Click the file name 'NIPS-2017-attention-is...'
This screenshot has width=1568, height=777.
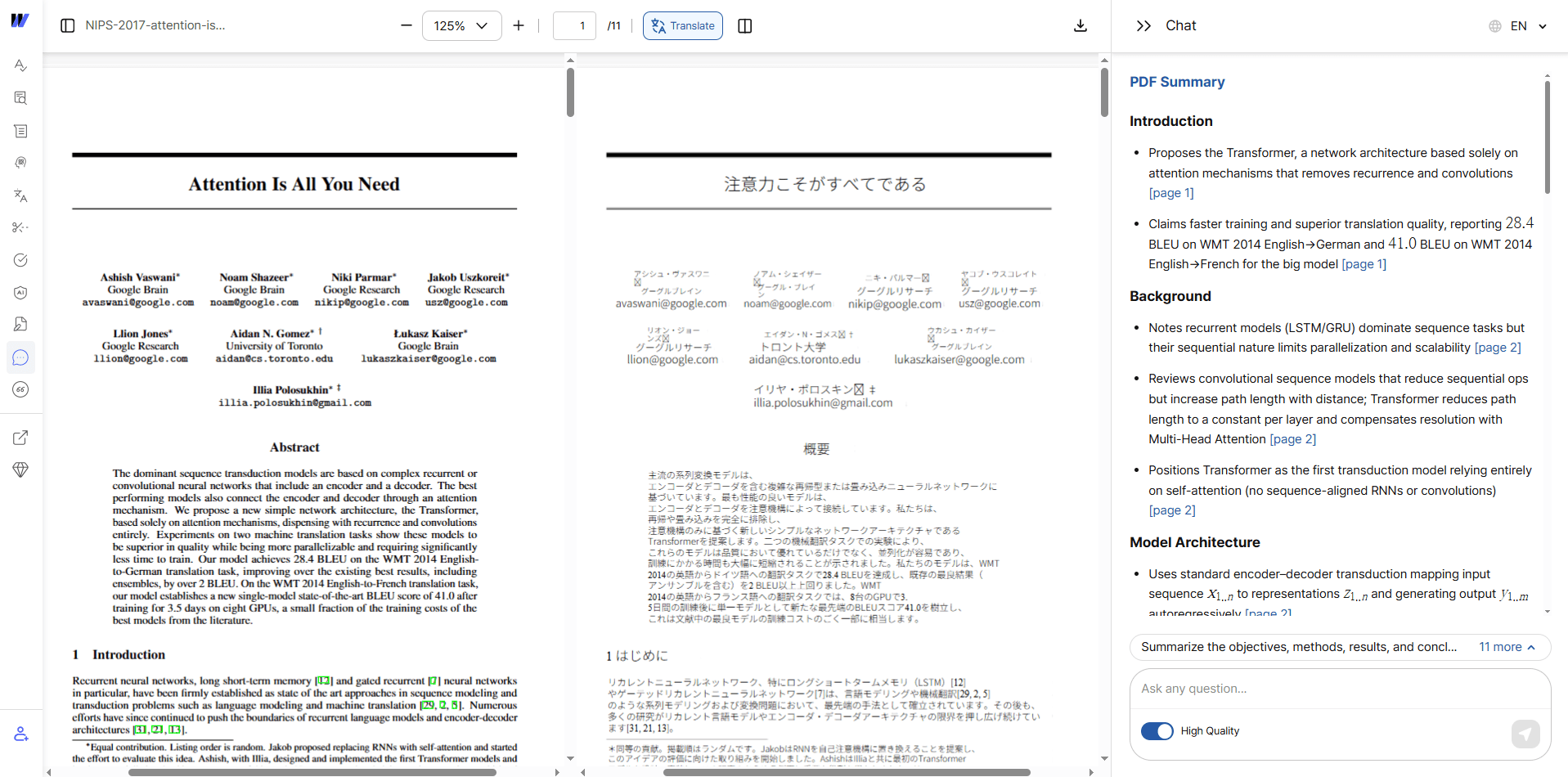pos(155,25)
